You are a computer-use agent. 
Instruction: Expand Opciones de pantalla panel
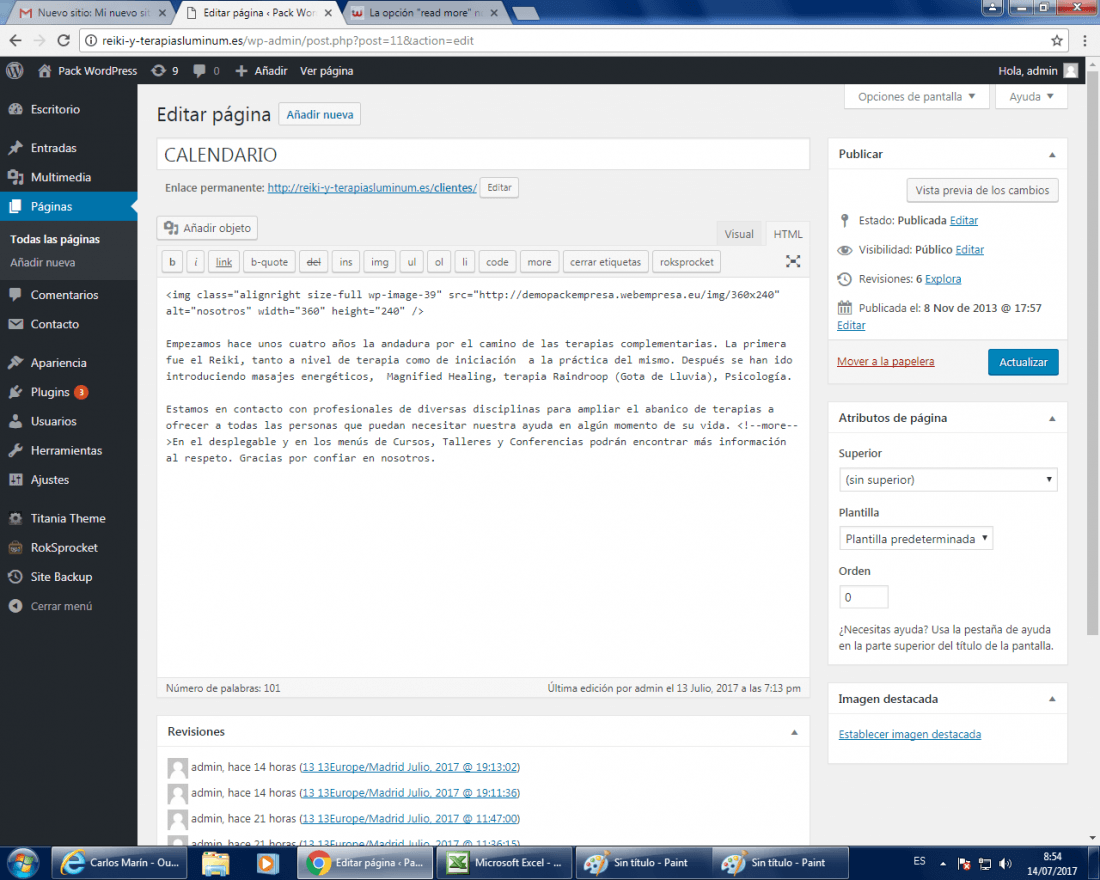click(916, 97)
